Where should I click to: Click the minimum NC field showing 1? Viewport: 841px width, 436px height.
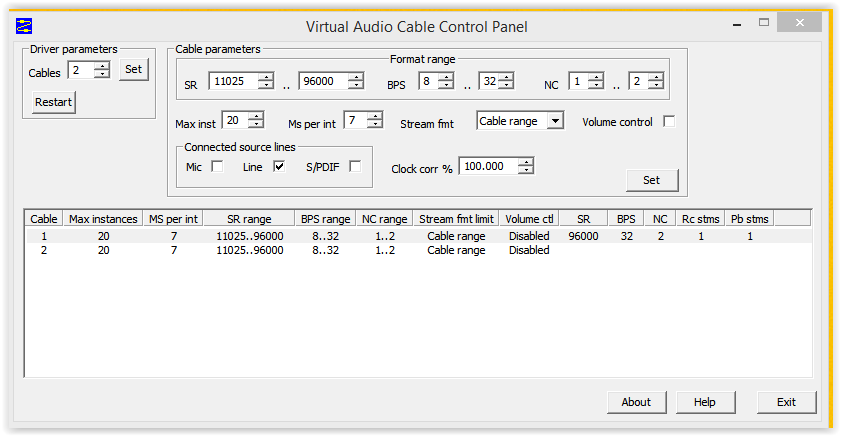coord(579,82)
